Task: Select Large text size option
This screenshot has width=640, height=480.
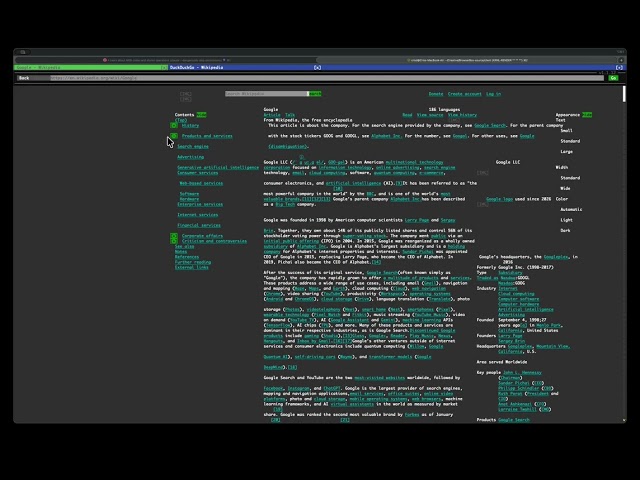Action: coord(567,152)
